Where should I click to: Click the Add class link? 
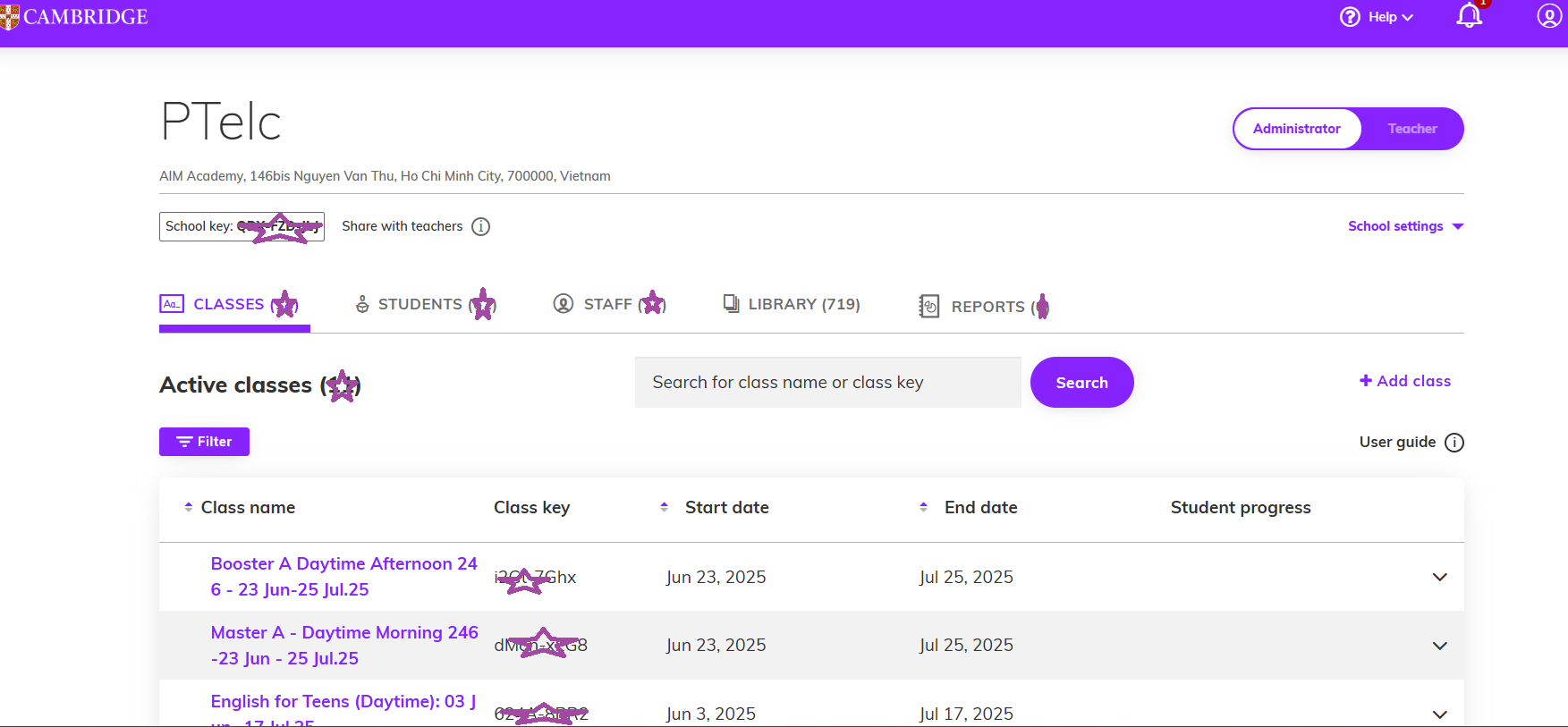(x=1405, y=381)
